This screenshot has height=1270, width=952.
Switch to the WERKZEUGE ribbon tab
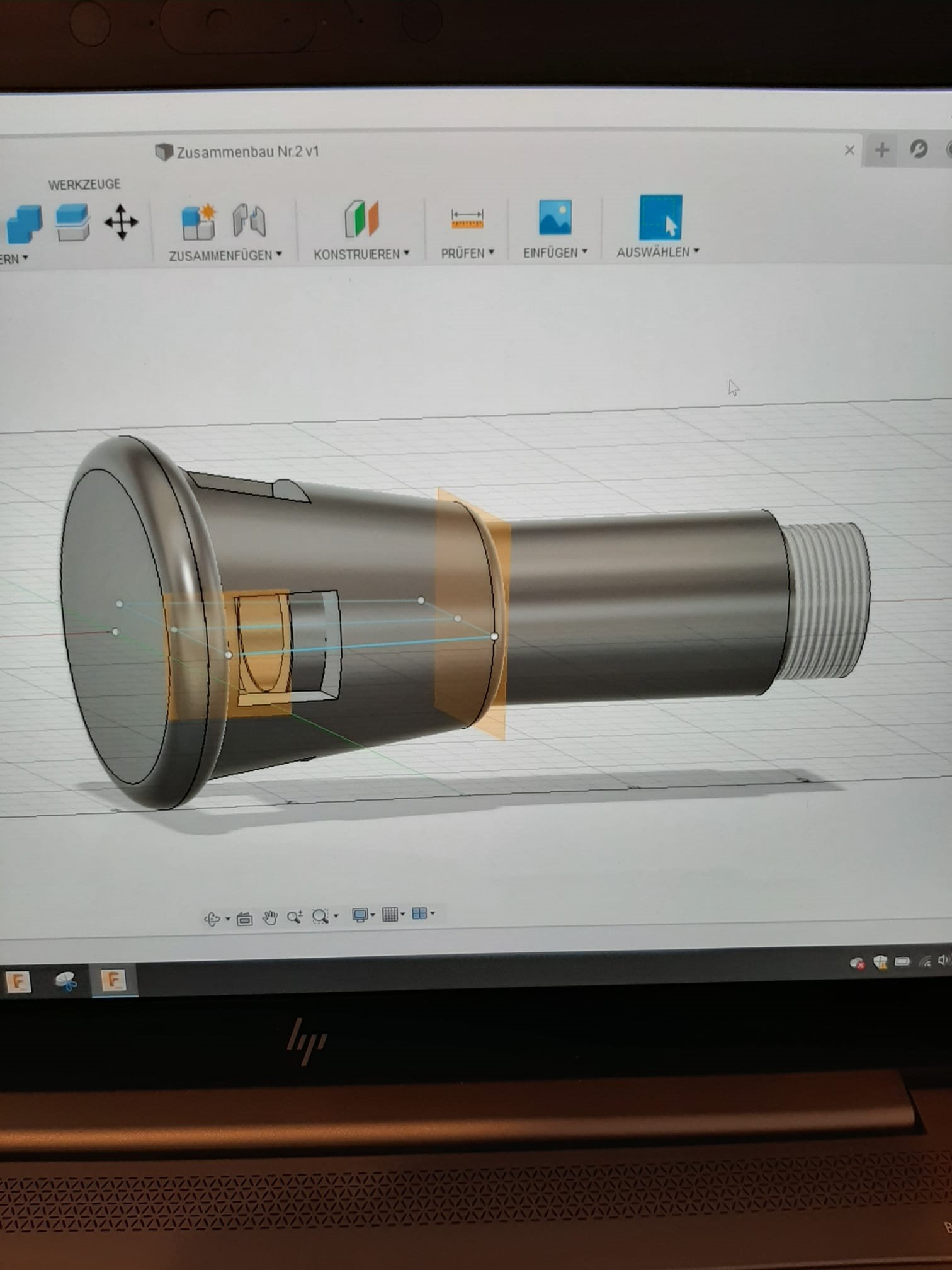coord(84,185)
